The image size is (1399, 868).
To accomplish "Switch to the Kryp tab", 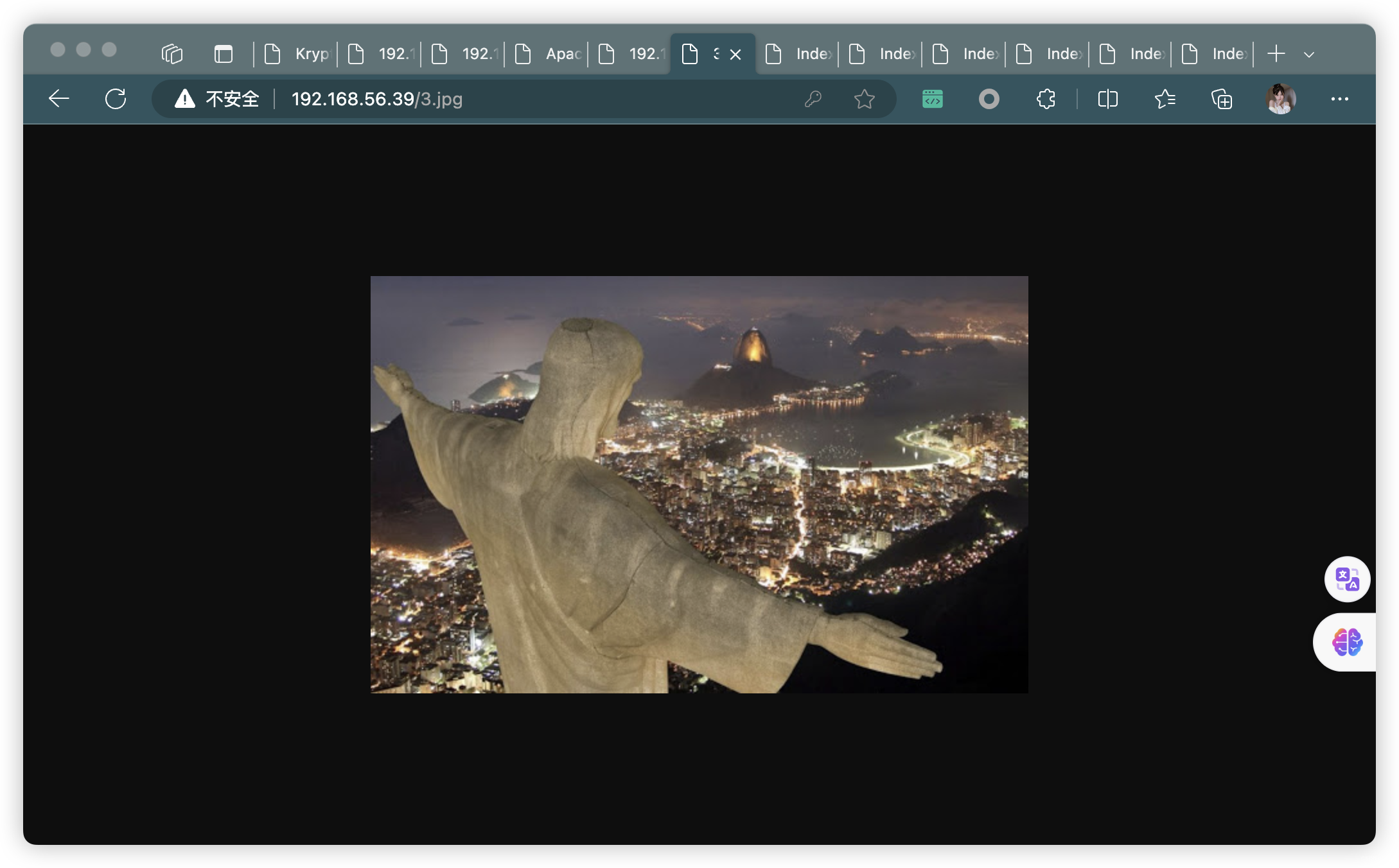I will pyautogui.click(x=297, y=54).
